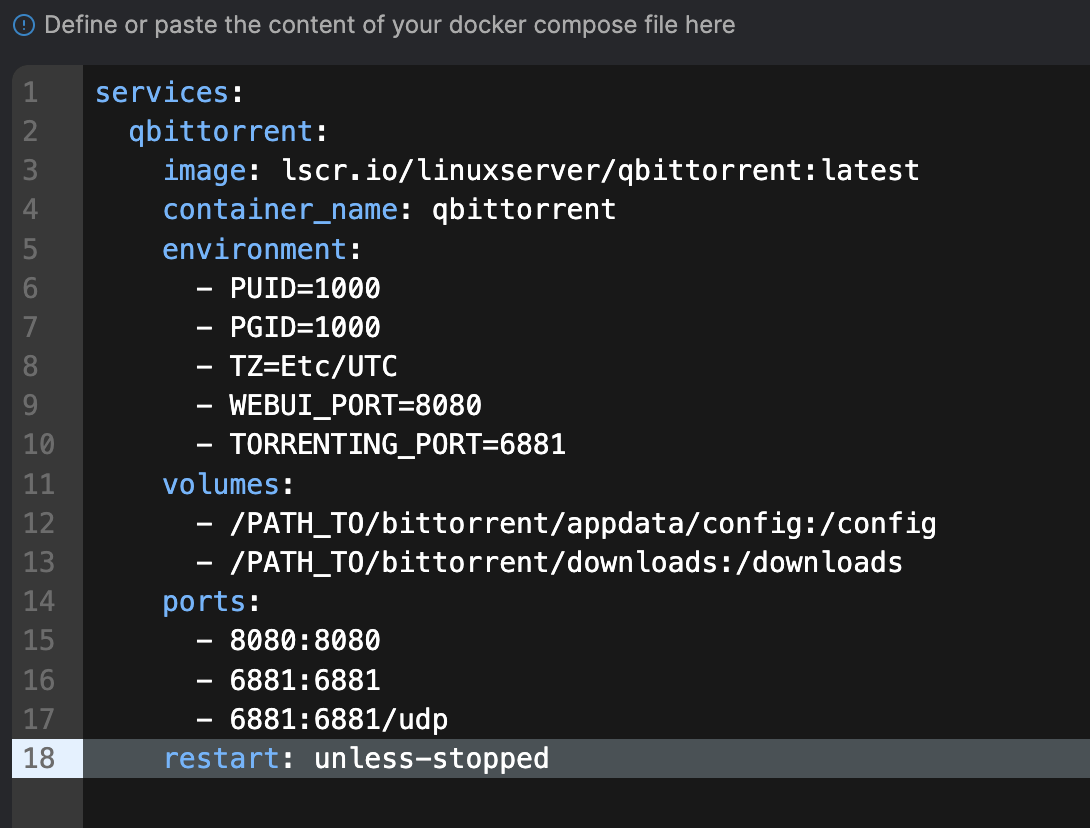The image size is (1090, 828).
Task: Click the 'ports' key
Action: pos(204,601)
